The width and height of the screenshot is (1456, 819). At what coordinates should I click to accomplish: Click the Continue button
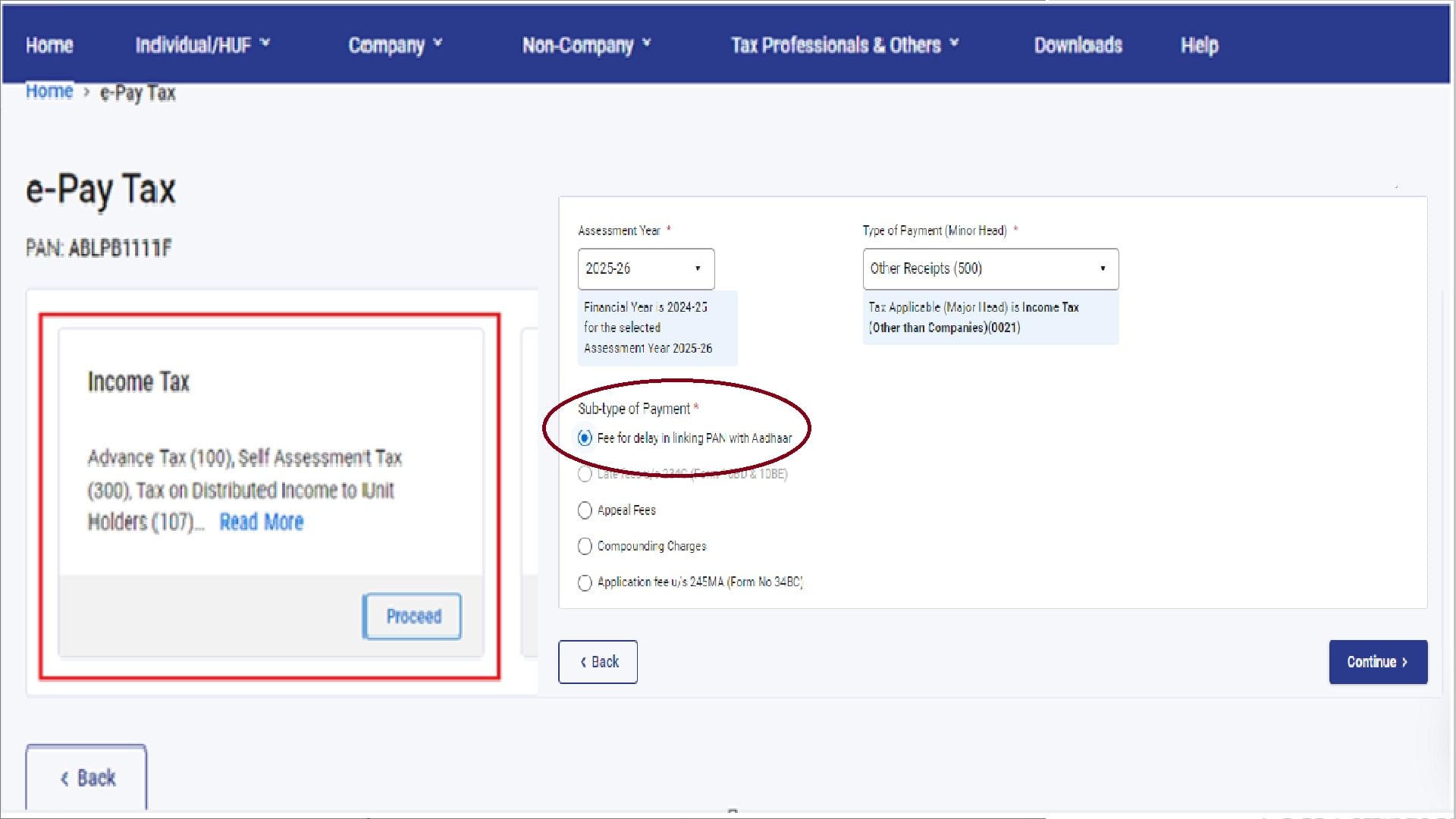coord(1378,661)
